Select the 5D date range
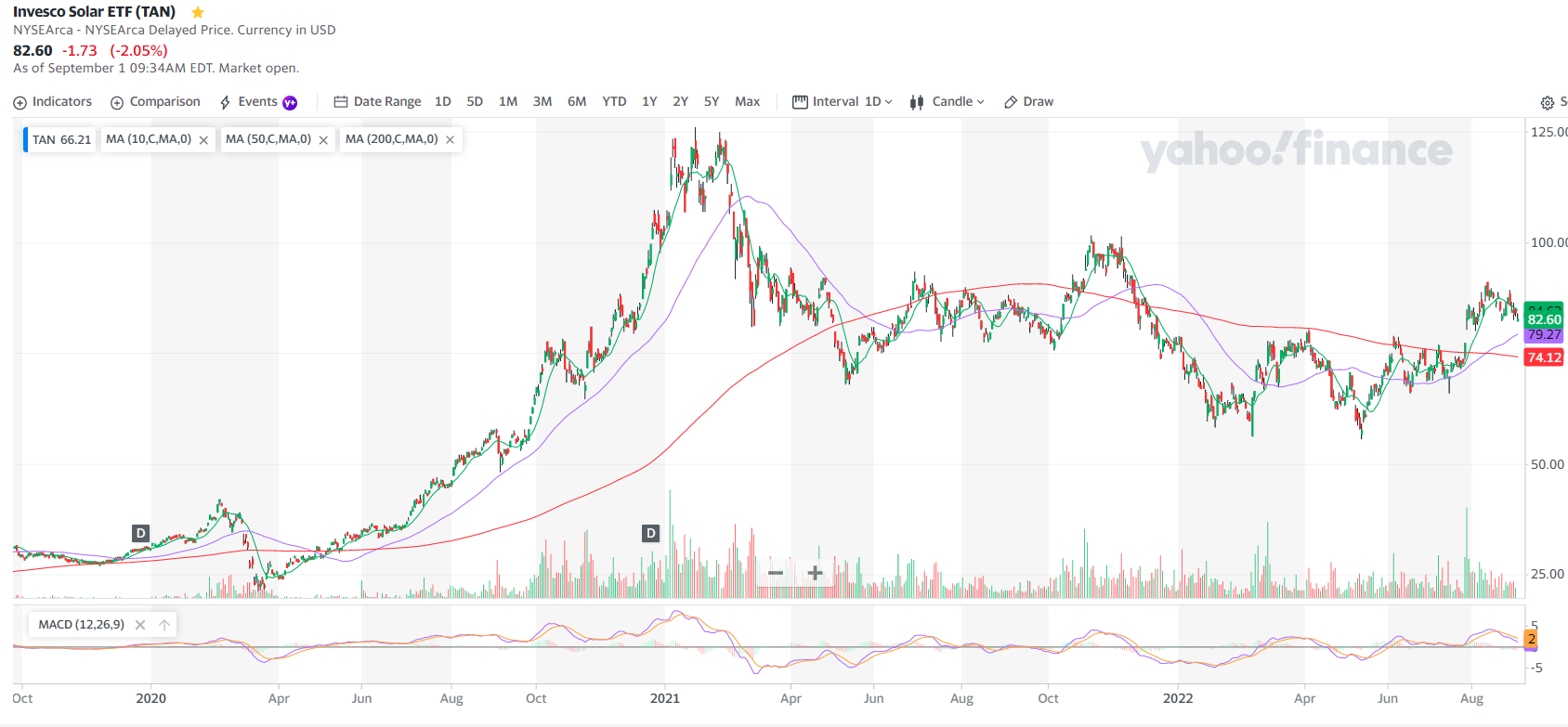 (475, 102)
